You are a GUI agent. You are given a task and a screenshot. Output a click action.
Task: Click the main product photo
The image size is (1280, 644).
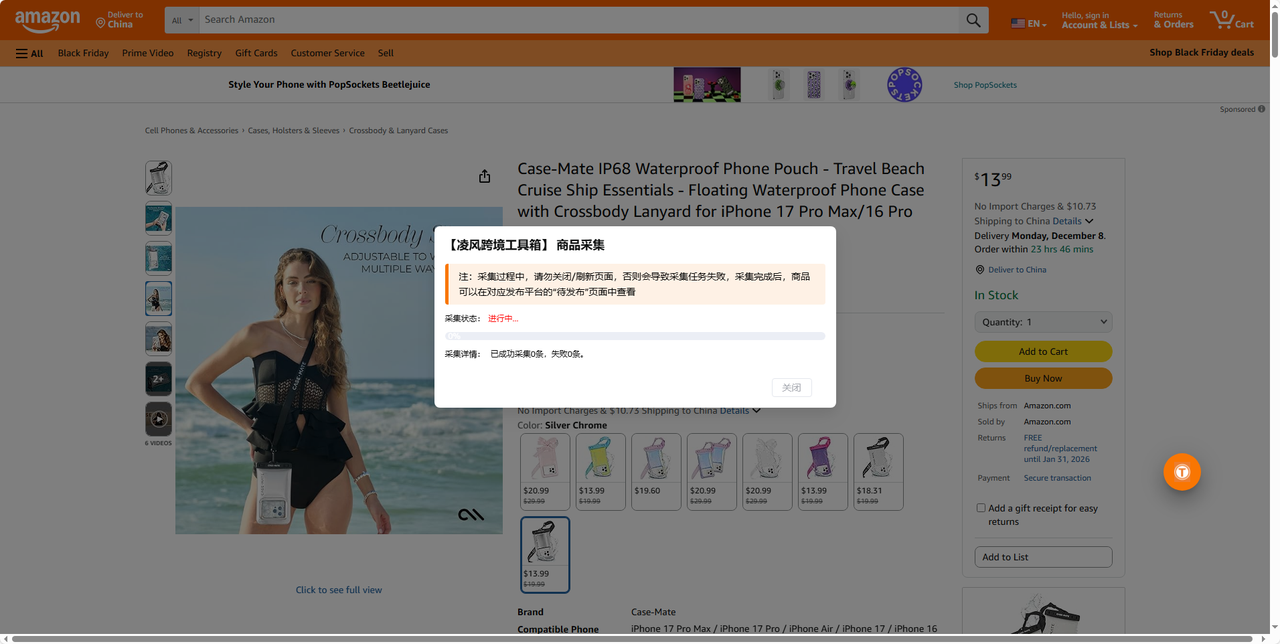pyautogui.click(x=339, y=370)
